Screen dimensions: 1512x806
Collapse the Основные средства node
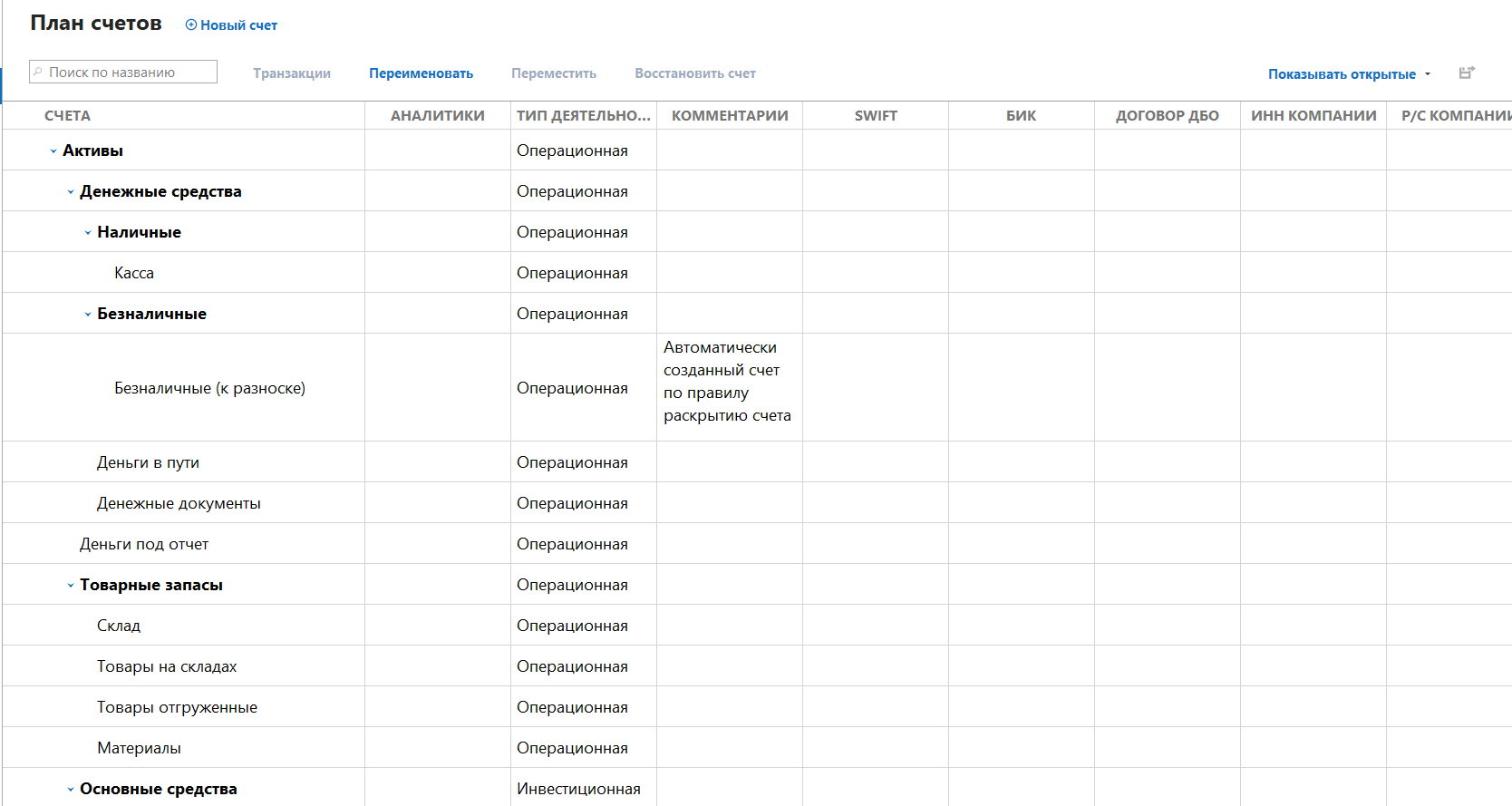[71, 790]
